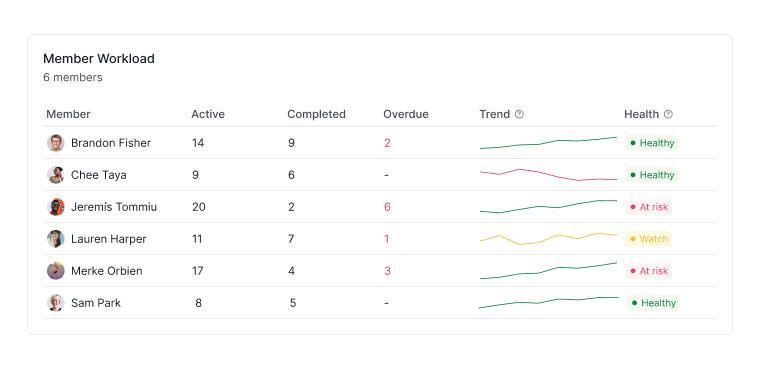The width and height of the screenshot is (760, 369).
Task: Click the Health column header
Action: point(641,114)
